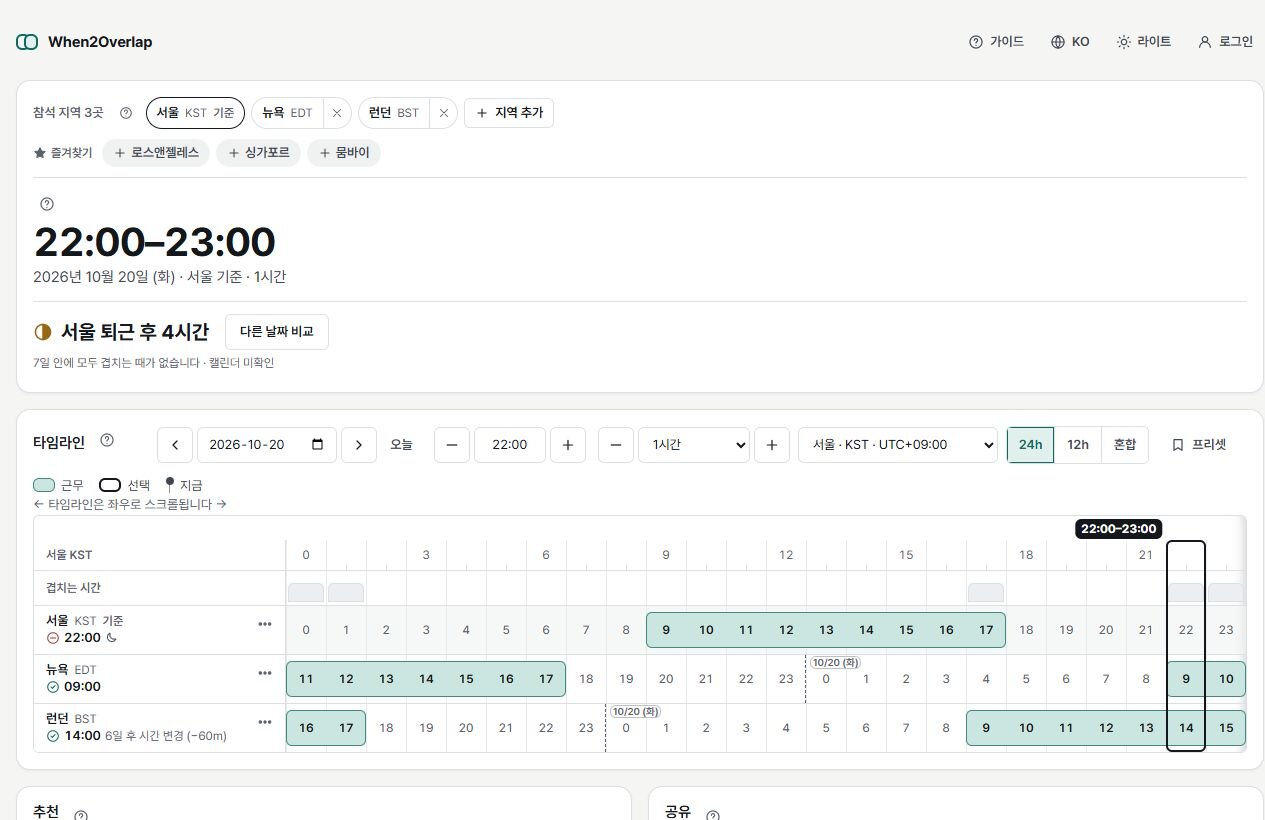Viewport: 1265px width, 820px height.
Task: Click the 10/20 (화) marker in 뉴욕 row
Action: coord(835,662)
